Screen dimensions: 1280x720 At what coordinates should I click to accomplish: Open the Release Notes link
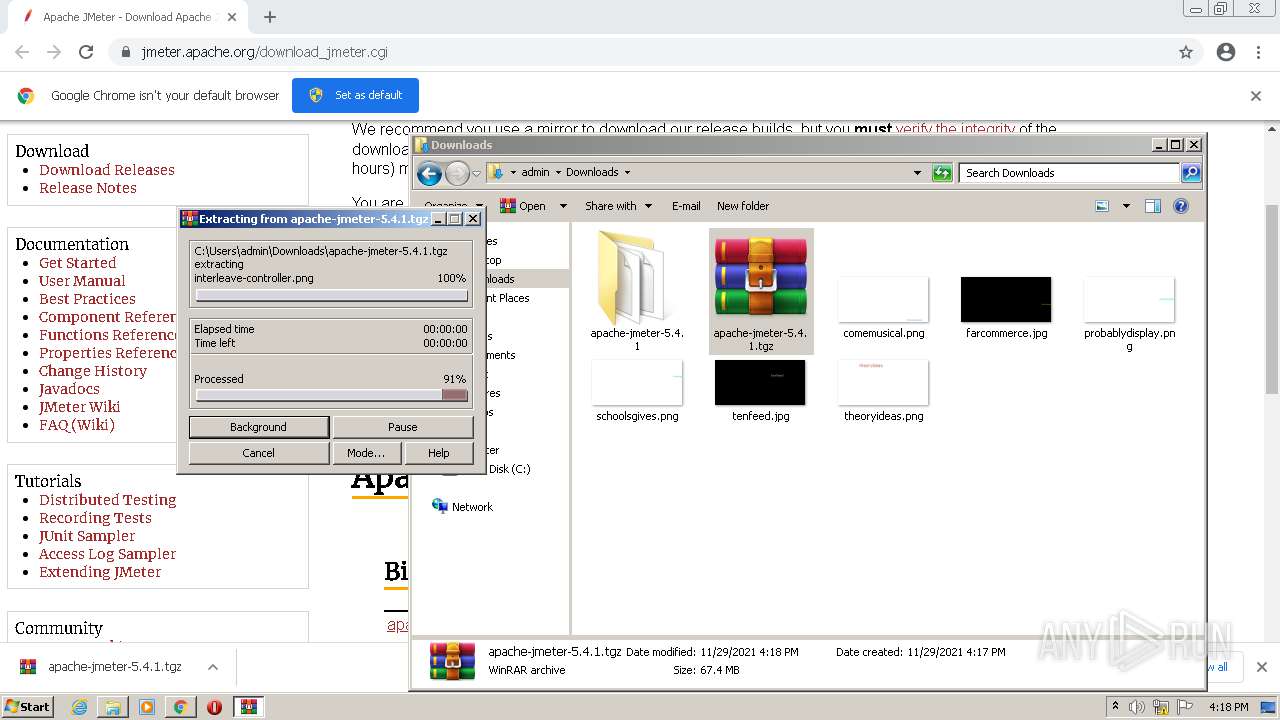(x=88, y=188)
